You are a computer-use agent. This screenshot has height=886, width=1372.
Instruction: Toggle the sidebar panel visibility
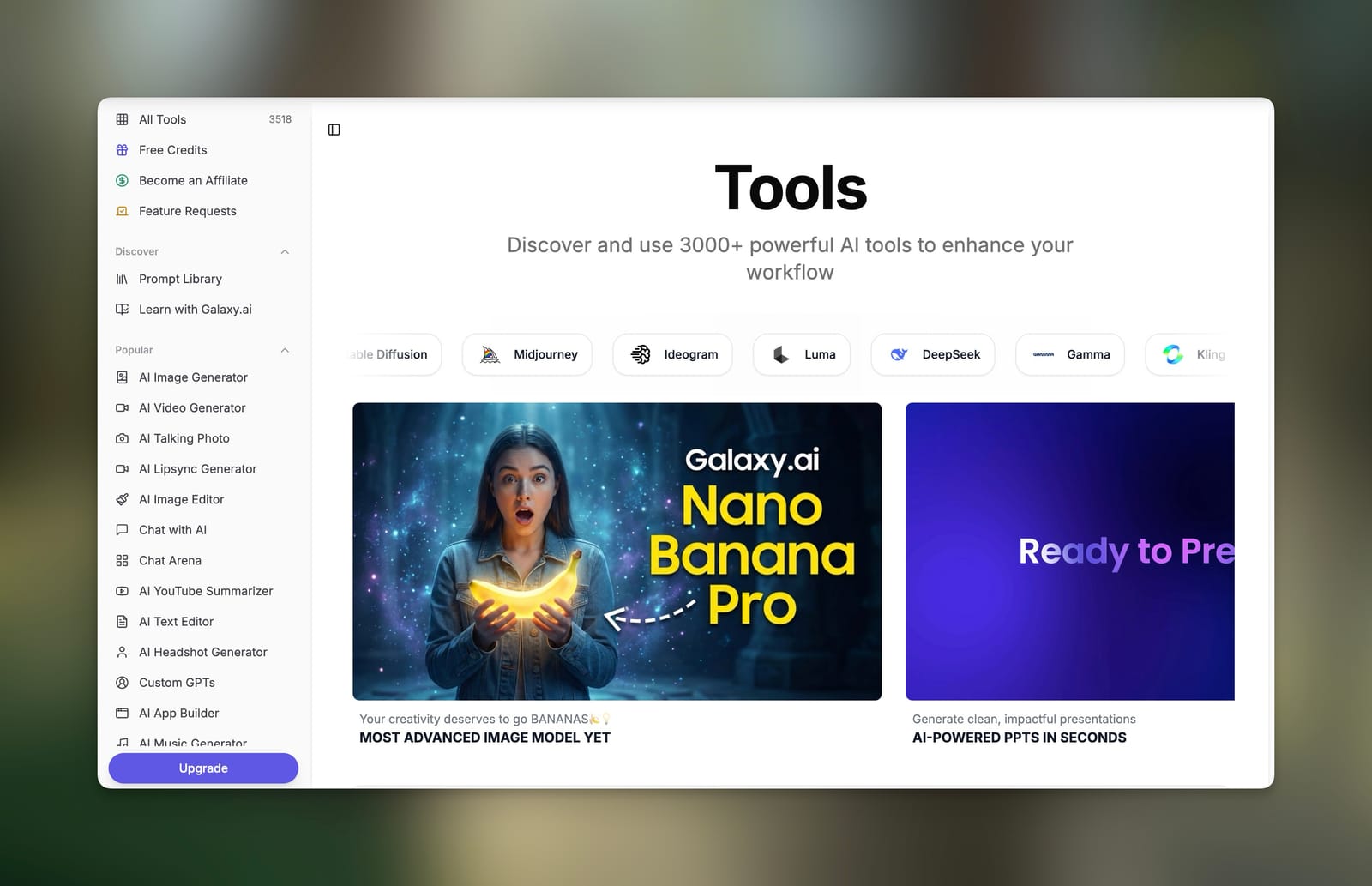click(334, 129)
